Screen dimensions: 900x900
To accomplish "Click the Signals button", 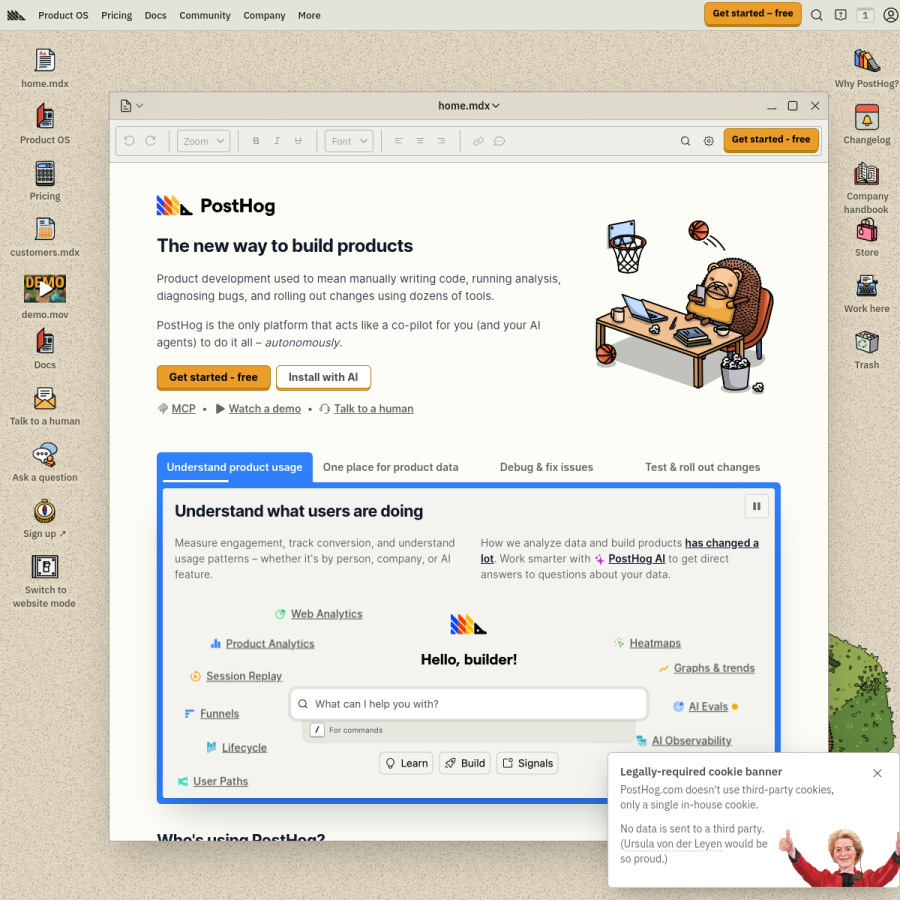I will (527, 763).
